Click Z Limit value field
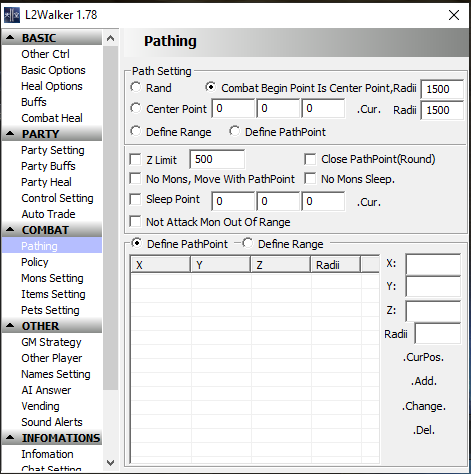The width and height of the screenshot is (471, 474). point(217,159)
